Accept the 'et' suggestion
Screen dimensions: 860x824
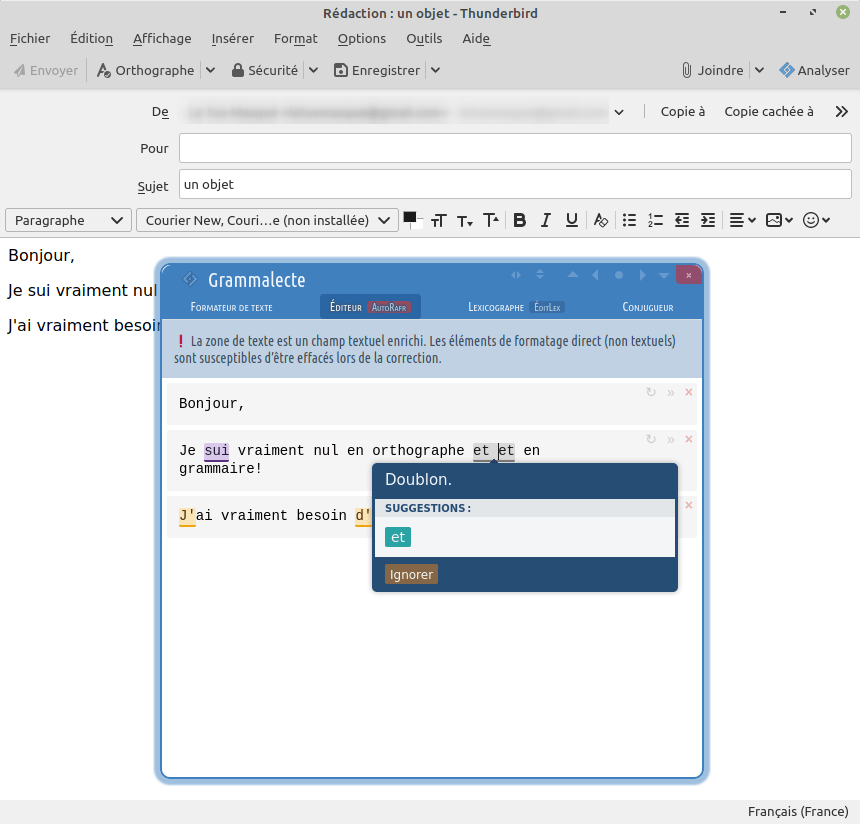tap(398, 537)
